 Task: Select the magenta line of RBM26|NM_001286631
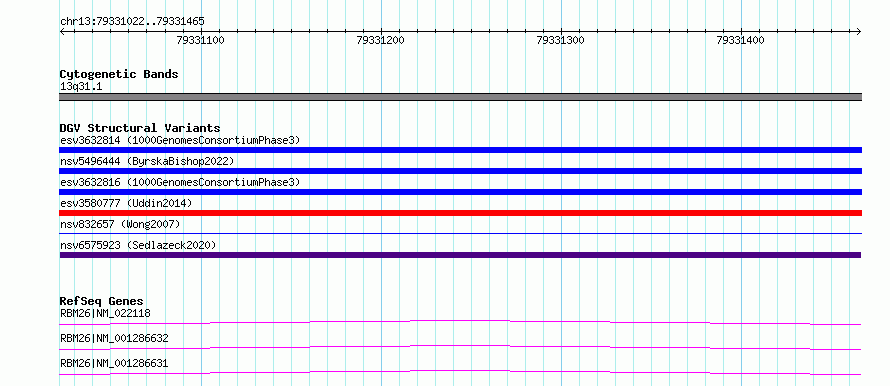(x=460, y=372)
